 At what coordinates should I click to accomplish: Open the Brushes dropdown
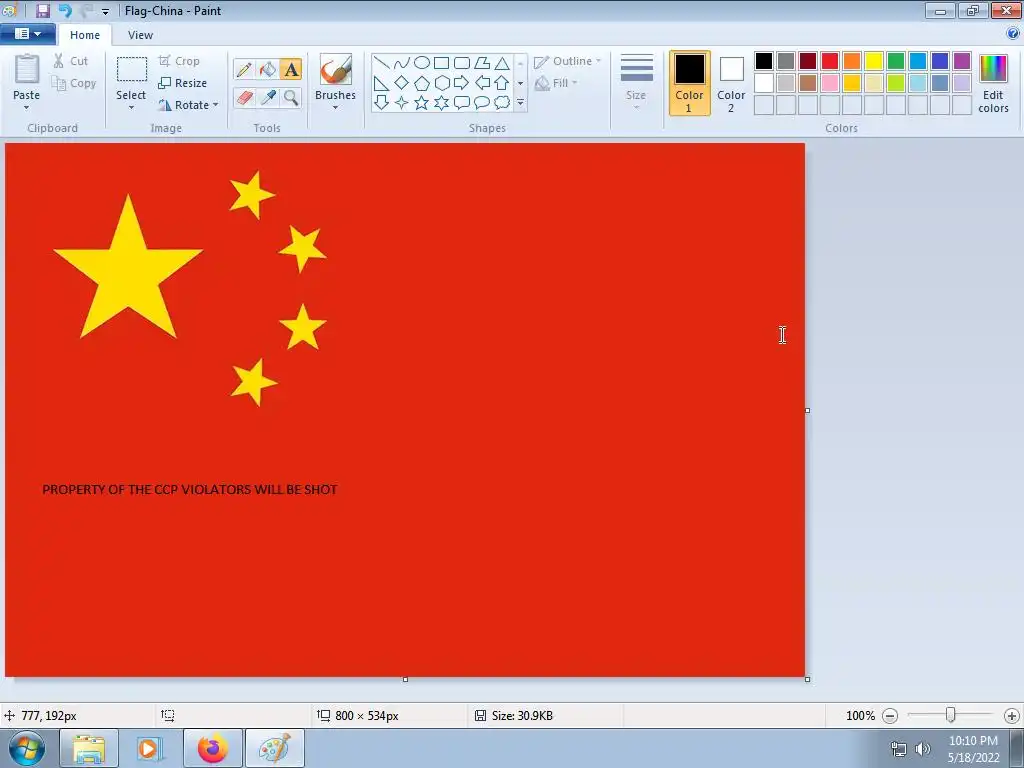pos(336,99)
